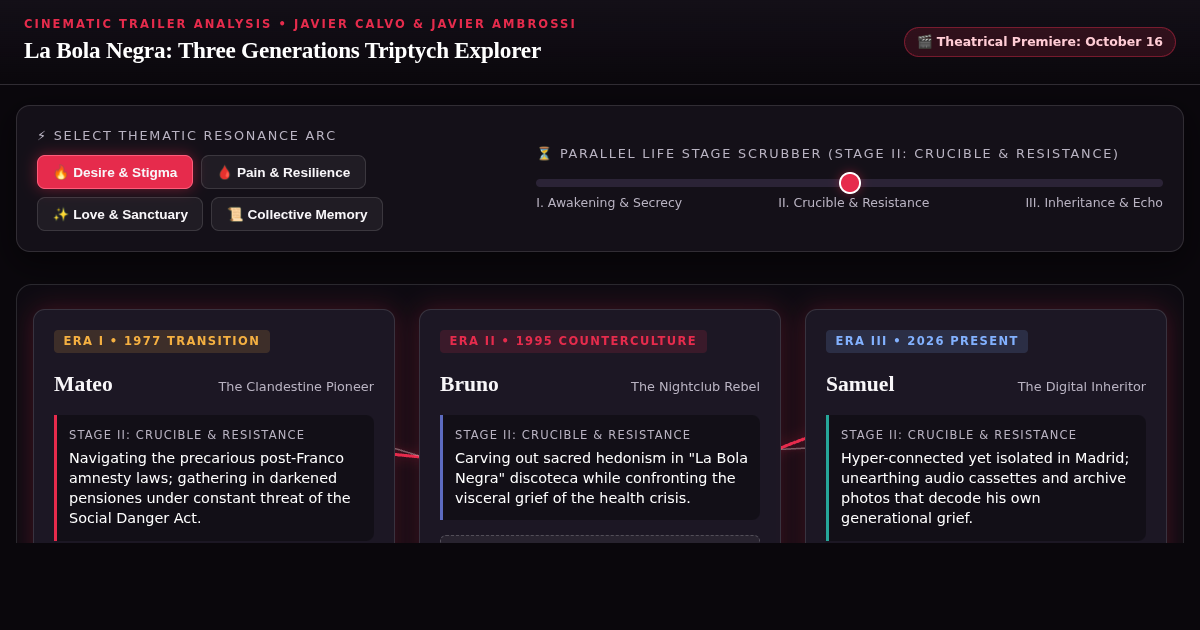The height and width of the screenshot is (630, 1200).
Task: Click the Theatrical Premiere: October 16 badge
Action: [1040, 42]
